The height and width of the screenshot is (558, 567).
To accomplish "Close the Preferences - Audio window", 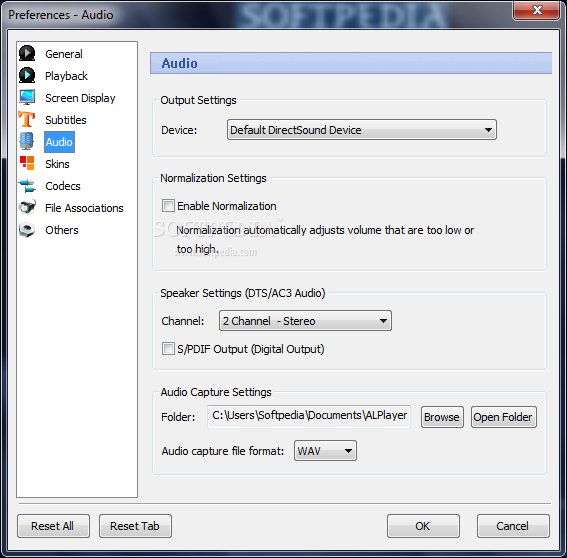I will [536, 10].
